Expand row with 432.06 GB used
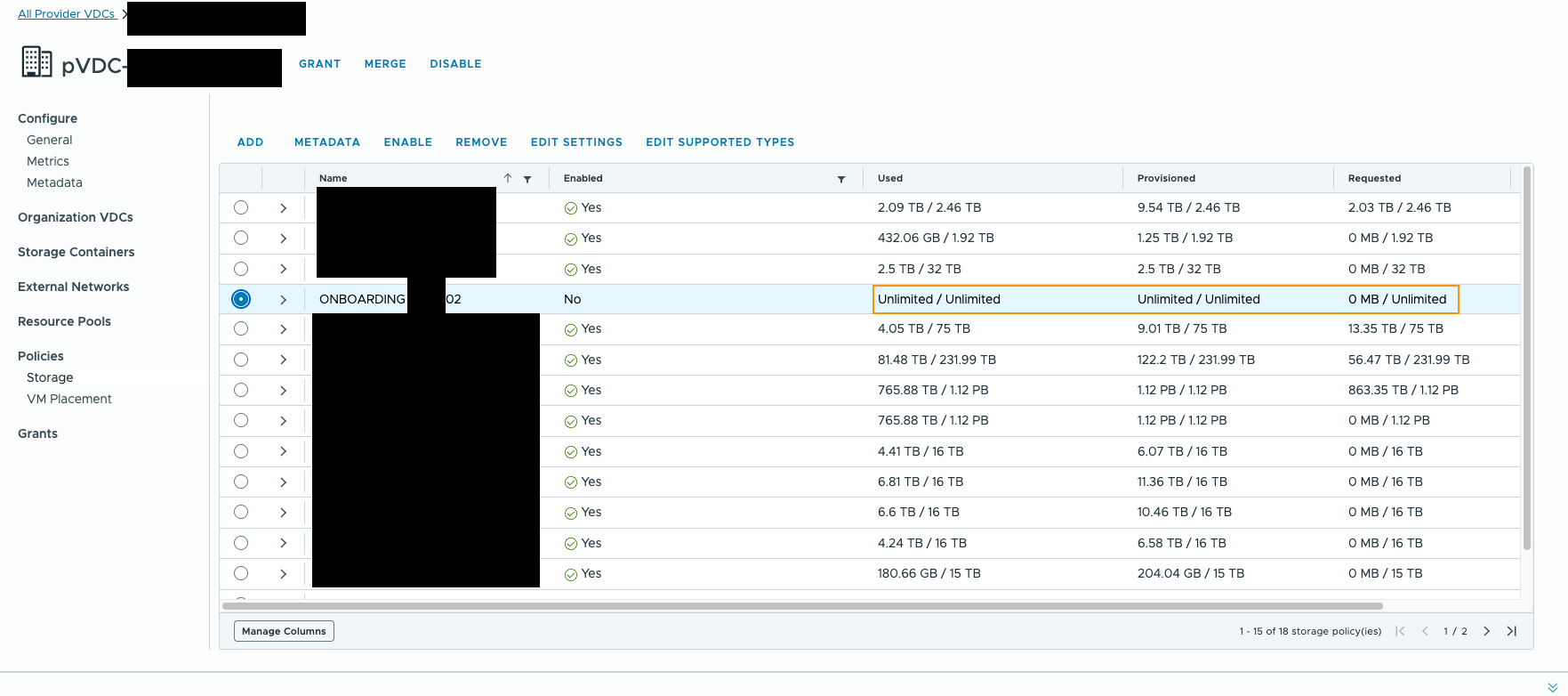The width and height of the screenshot is (1568, 696). click(284, 239)
